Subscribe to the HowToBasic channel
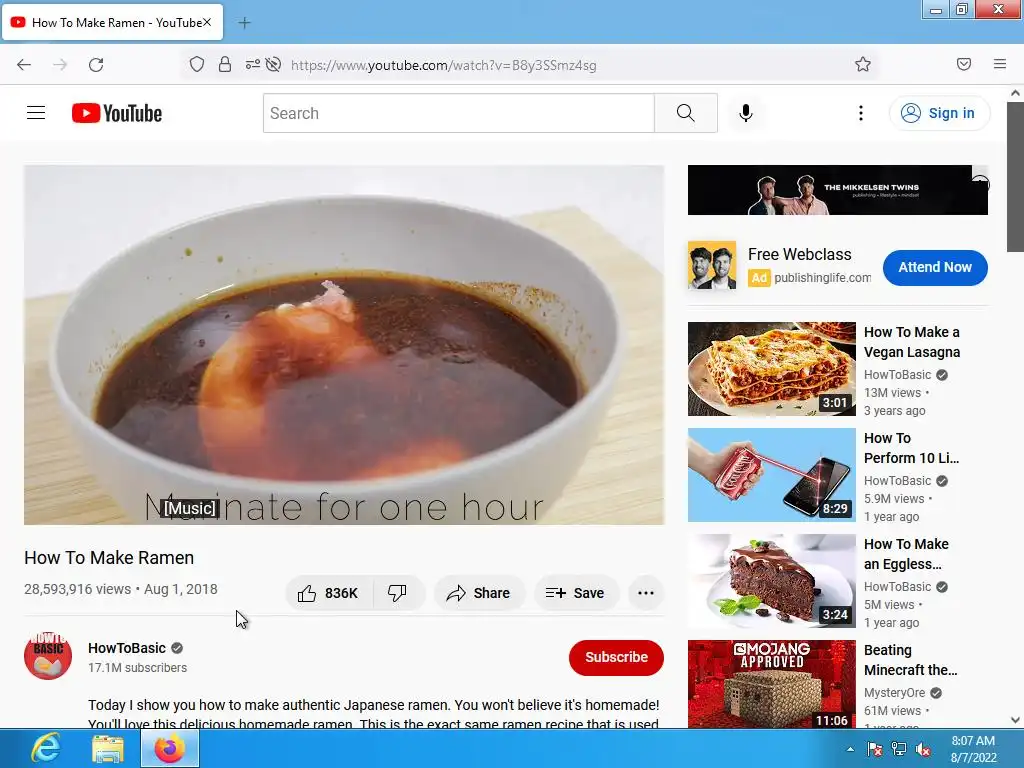This screenshot has height=768, width=1024. click(616, 657)
